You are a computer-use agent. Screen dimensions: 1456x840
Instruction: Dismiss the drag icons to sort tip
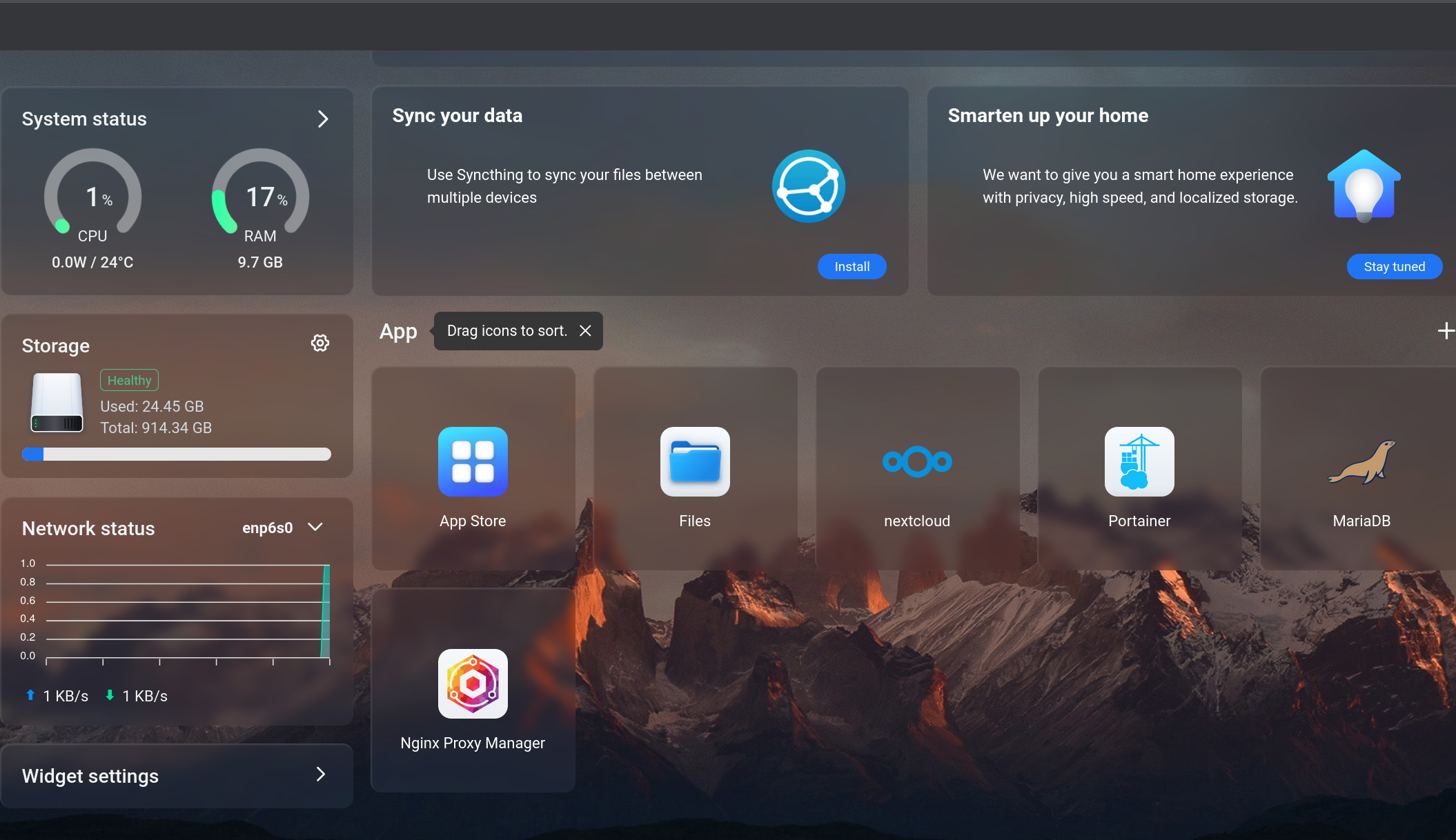coord(585,331)
